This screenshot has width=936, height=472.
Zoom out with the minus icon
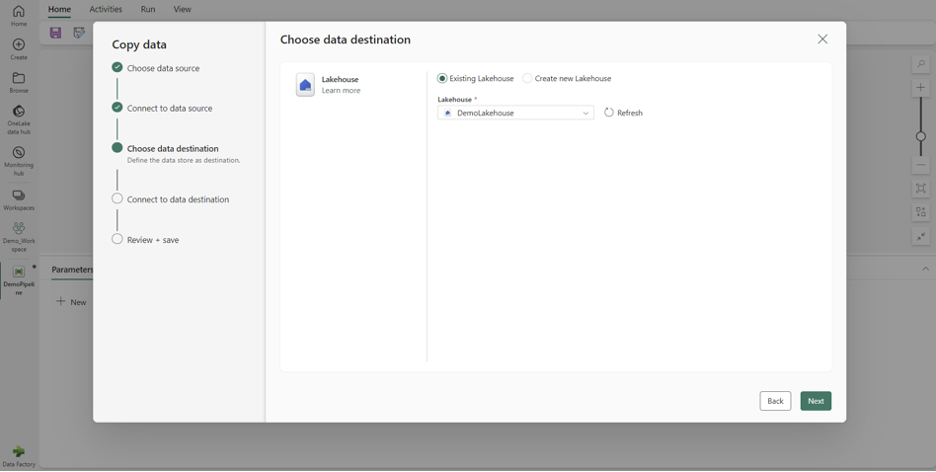pyautogui.click(x=921, y=165)
